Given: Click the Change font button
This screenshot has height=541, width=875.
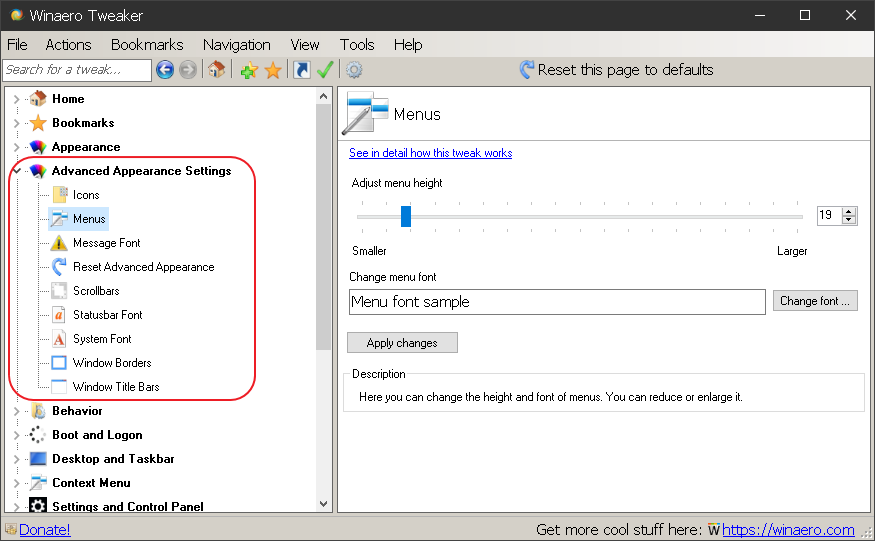Looking at the screenshot, I should pyautogui.click(x=815, y=301).
